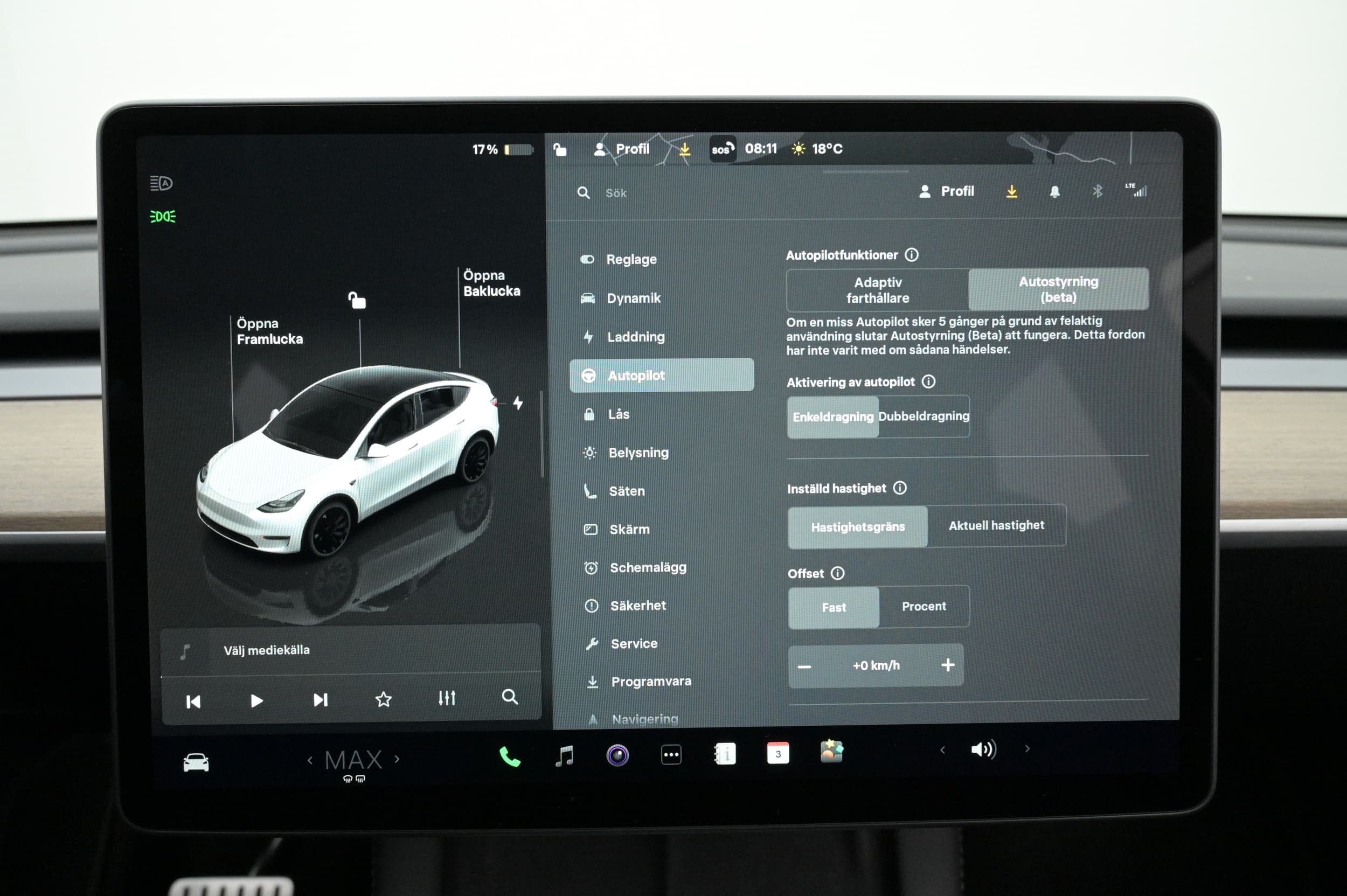Viewport: 1347px width, 896px height.
Task: Tap Öppna Baklucka to open trunk
Action: pyautogui.click(x=491, y=283)
